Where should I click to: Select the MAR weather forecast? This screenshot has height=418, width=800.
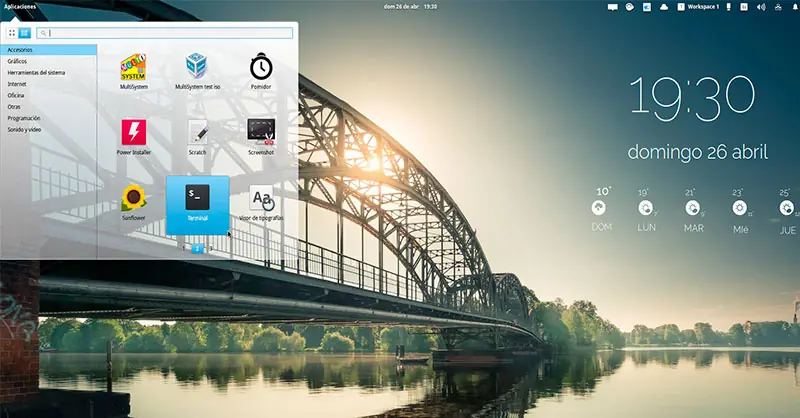(x=693, y=210)
